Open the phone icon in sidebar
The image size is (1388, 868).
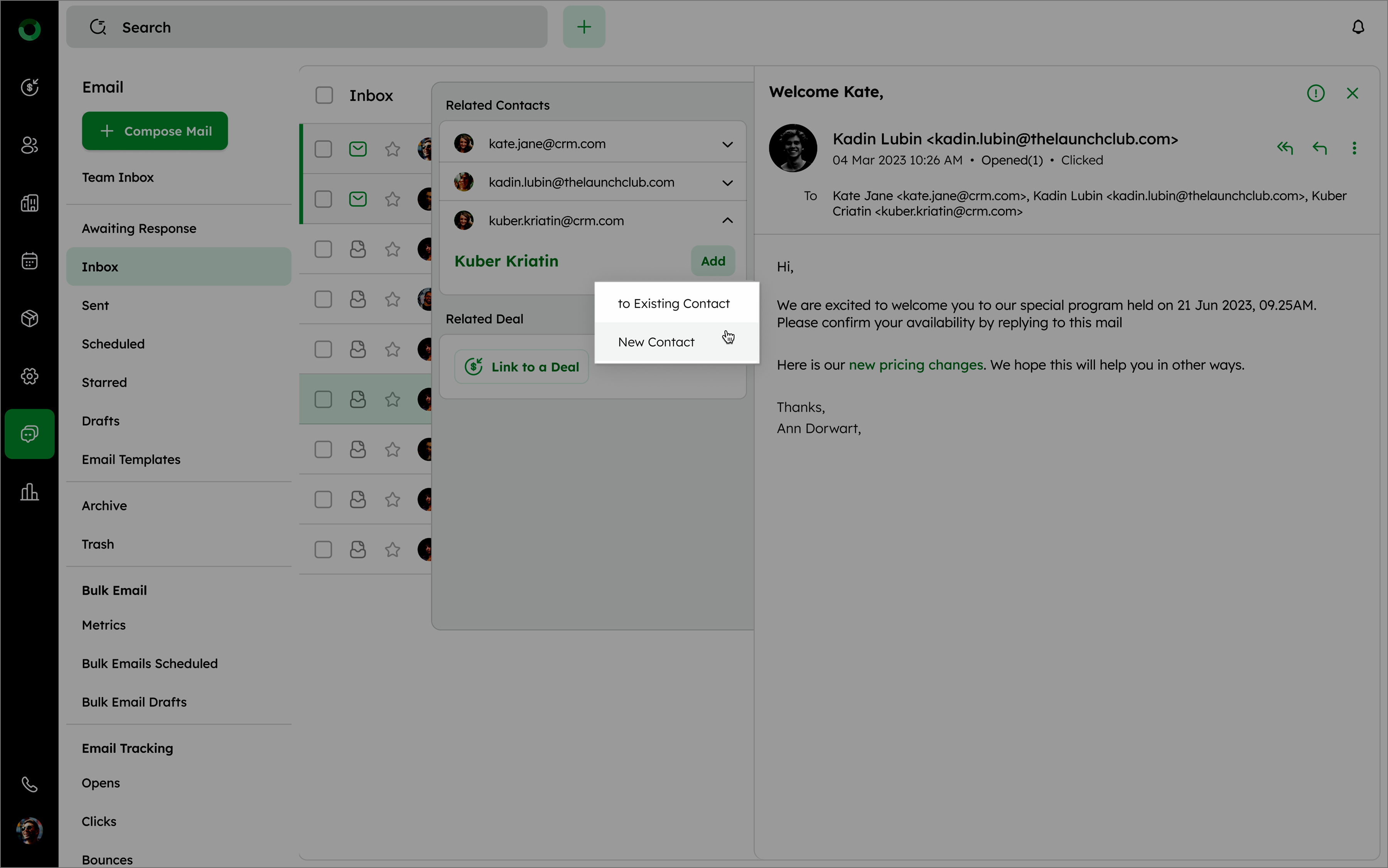(29, 784)
